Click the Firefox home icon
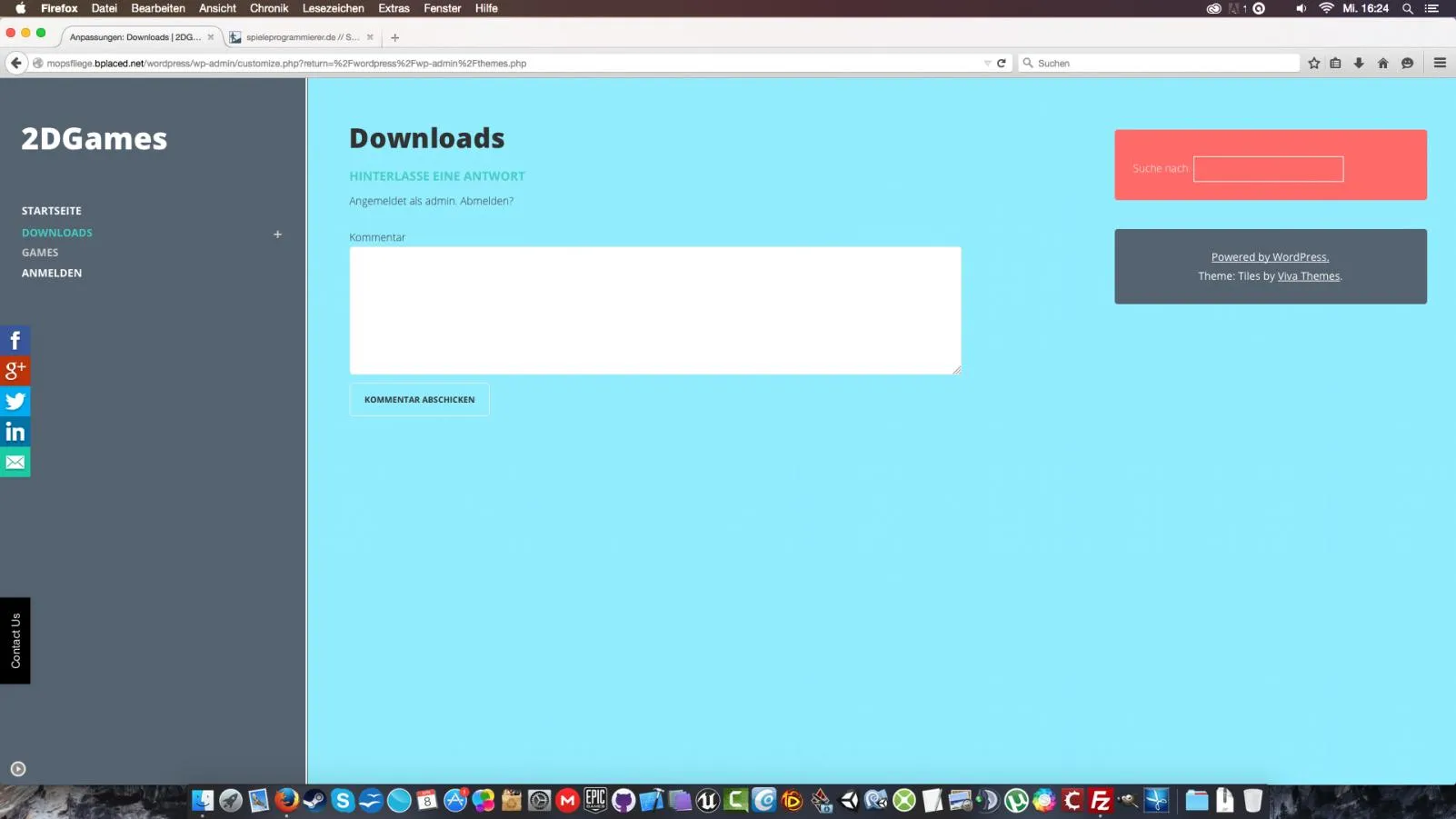This screenshot has width=1456, height=819. click(x=1382, y=64)
